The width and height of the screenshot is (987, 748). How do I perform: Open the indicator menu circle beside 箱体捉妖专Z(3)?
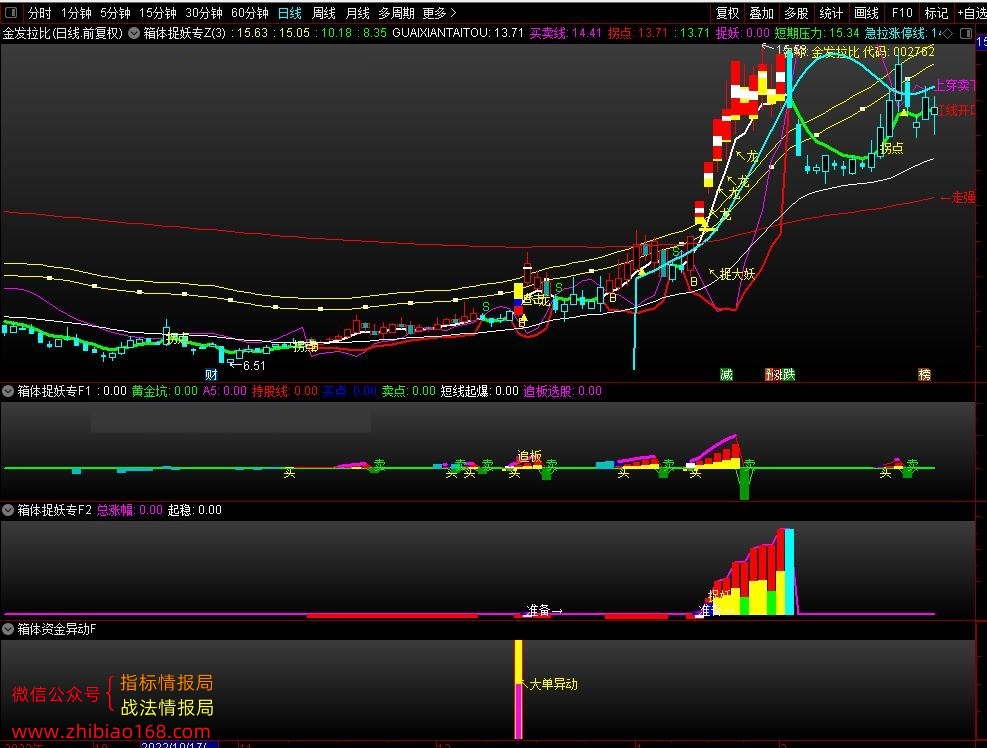click(134, 33)
